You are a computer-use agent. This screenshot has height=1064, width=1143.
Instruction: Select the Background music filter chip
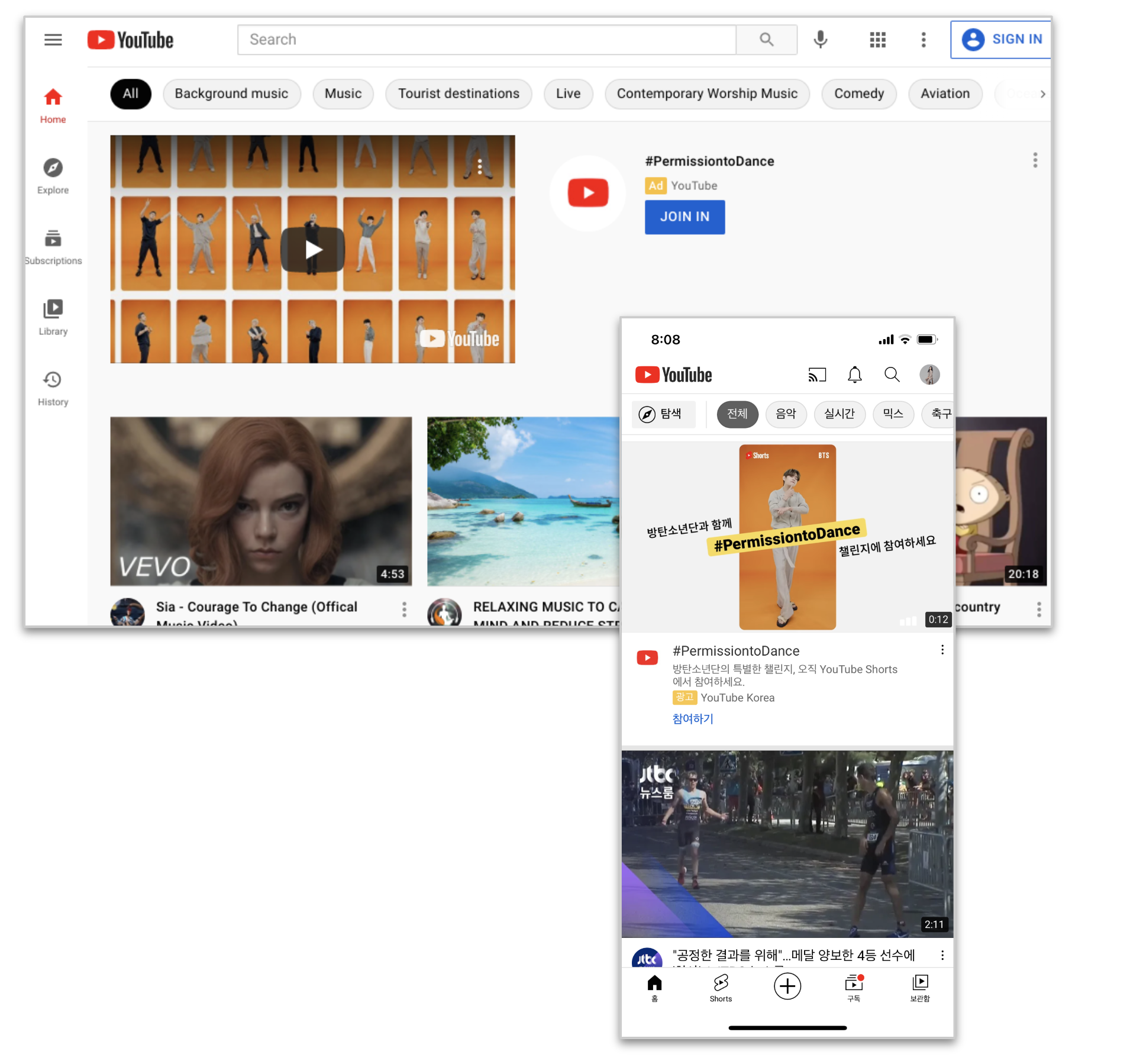click(231, 93)
